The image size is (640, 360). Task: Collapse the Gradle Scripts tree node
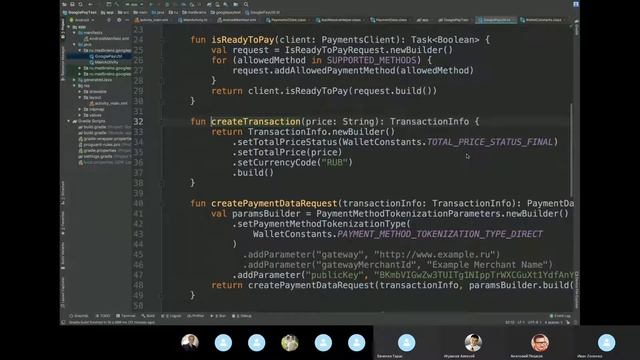click(x=69, y=121)
